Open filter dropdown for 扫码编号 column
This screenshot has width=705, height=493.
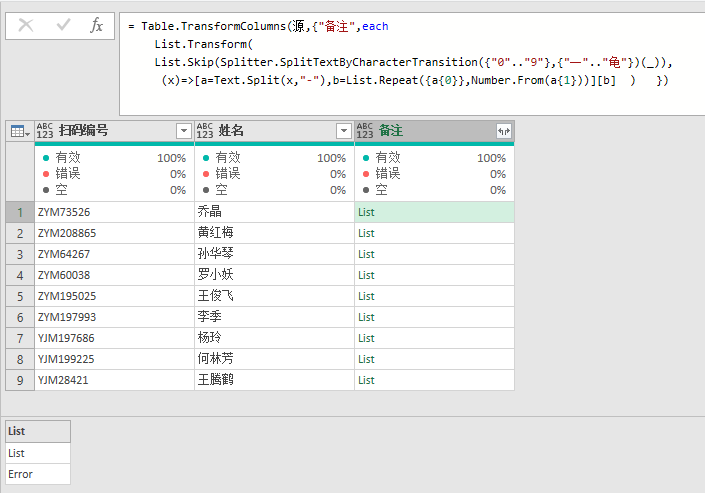click(x=183, y=131)
